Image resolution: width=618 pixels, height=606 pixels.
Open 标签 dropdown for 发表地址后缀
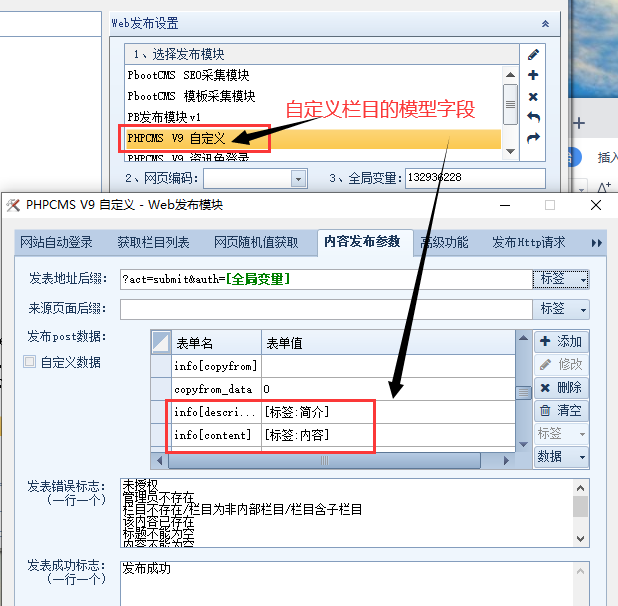[561, 279]
